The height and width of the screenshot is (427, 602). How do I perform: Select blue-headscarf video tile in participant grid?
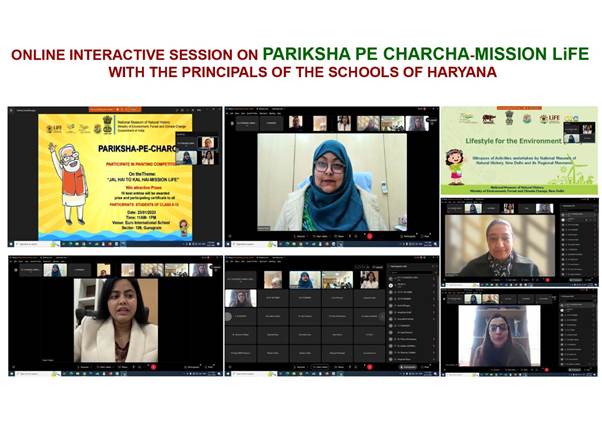tap(305, 280)
